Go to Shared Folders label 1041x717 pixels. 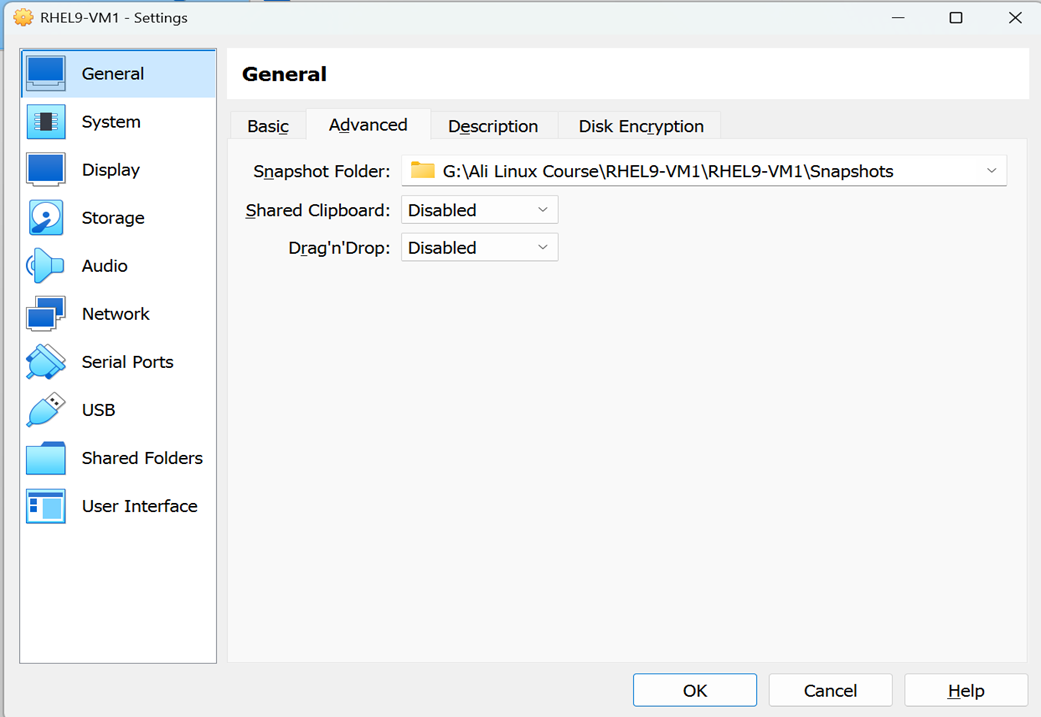click(x=142, y=458)
